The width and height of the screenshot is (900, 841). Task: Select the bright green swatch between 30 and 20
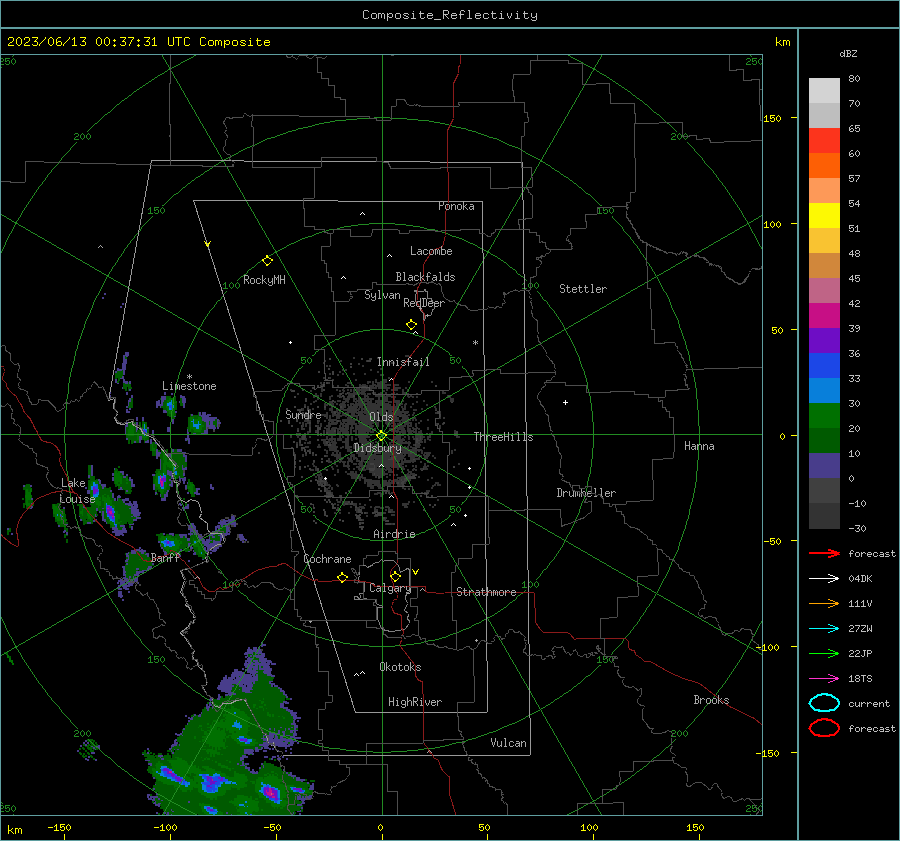pos(824,416)
